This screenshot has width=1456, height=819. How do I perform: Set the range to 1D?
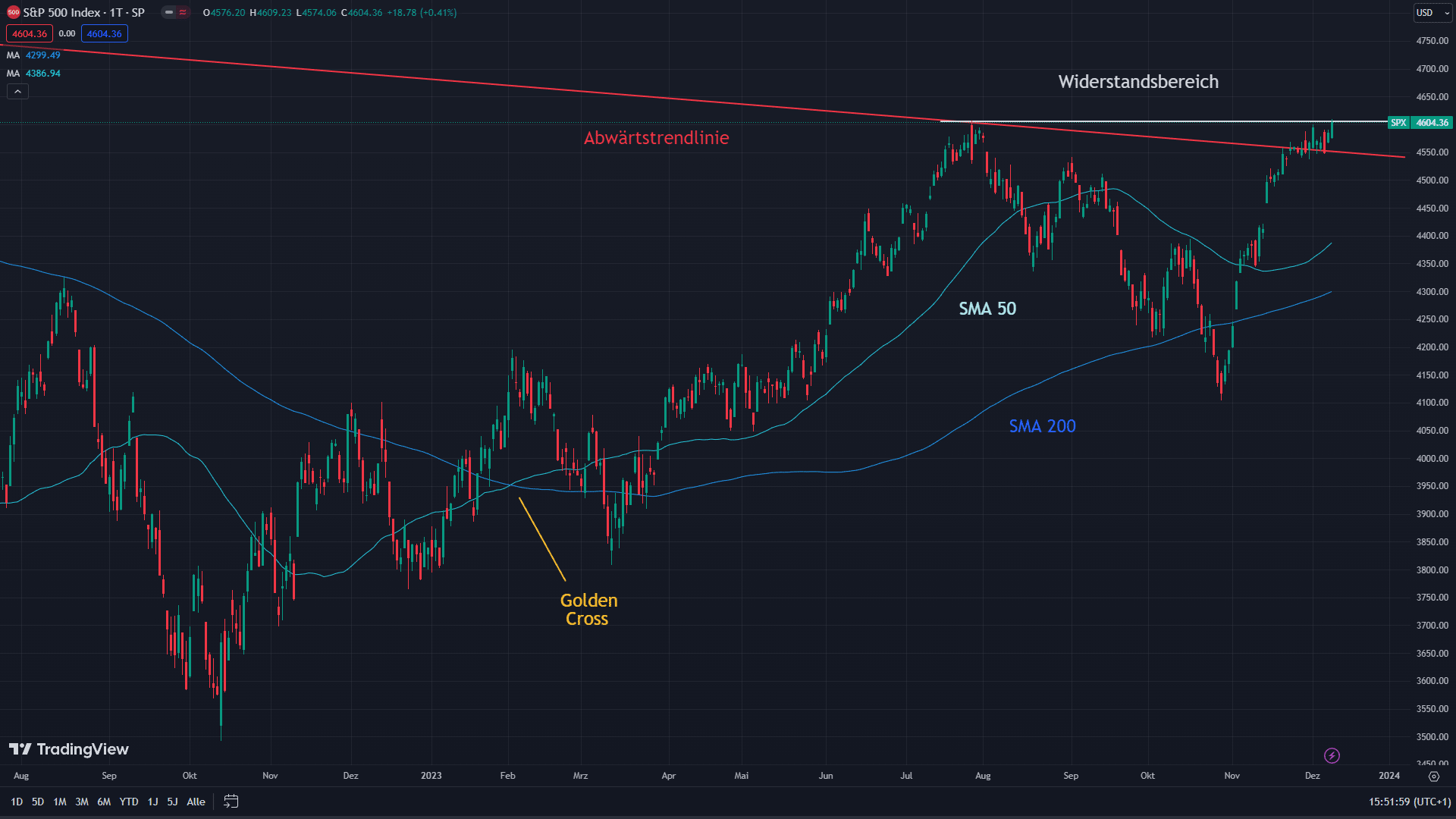17,802
